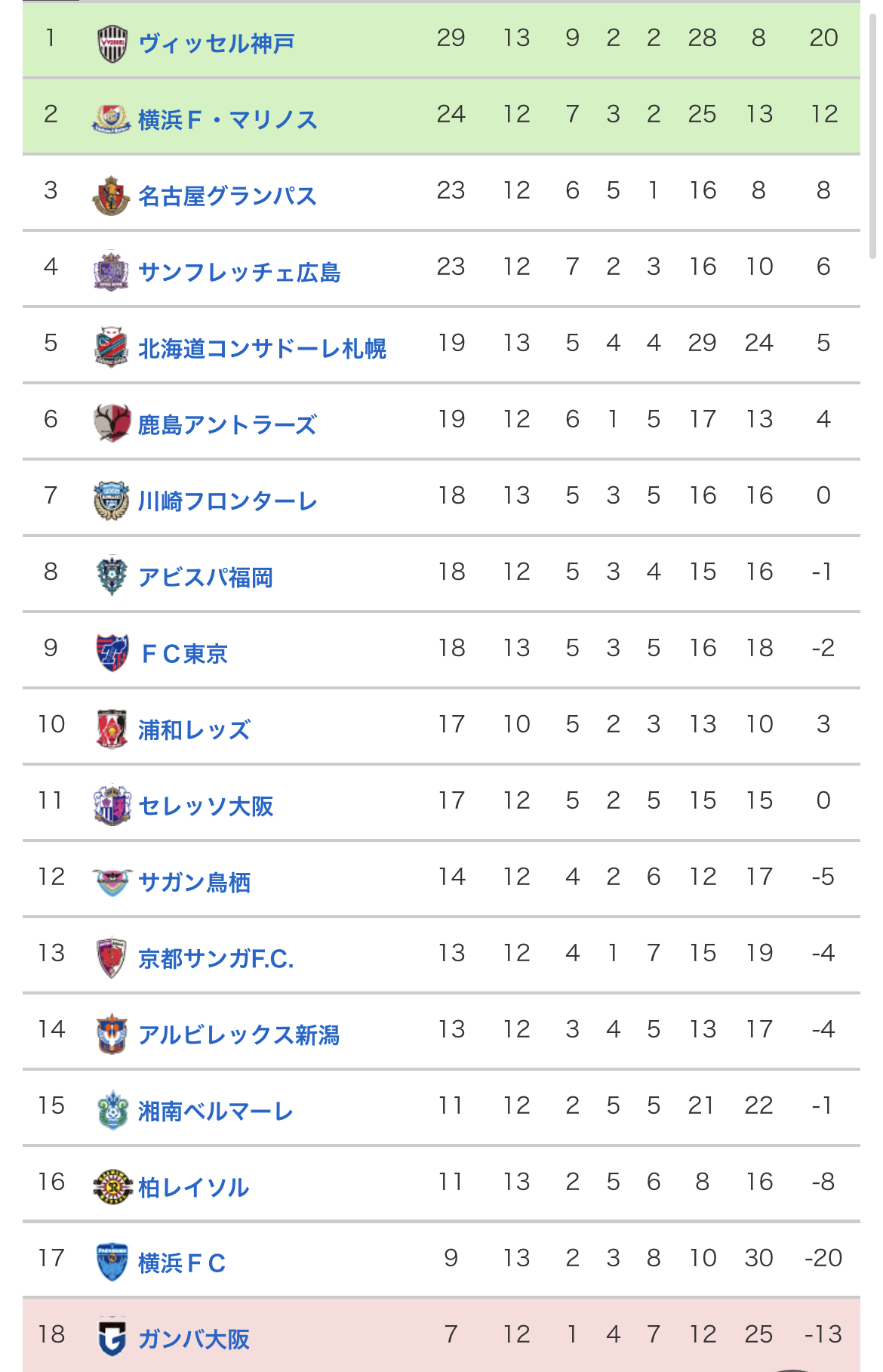Click the Kashiwa Reysol sun logo

tap(112, 1187)
